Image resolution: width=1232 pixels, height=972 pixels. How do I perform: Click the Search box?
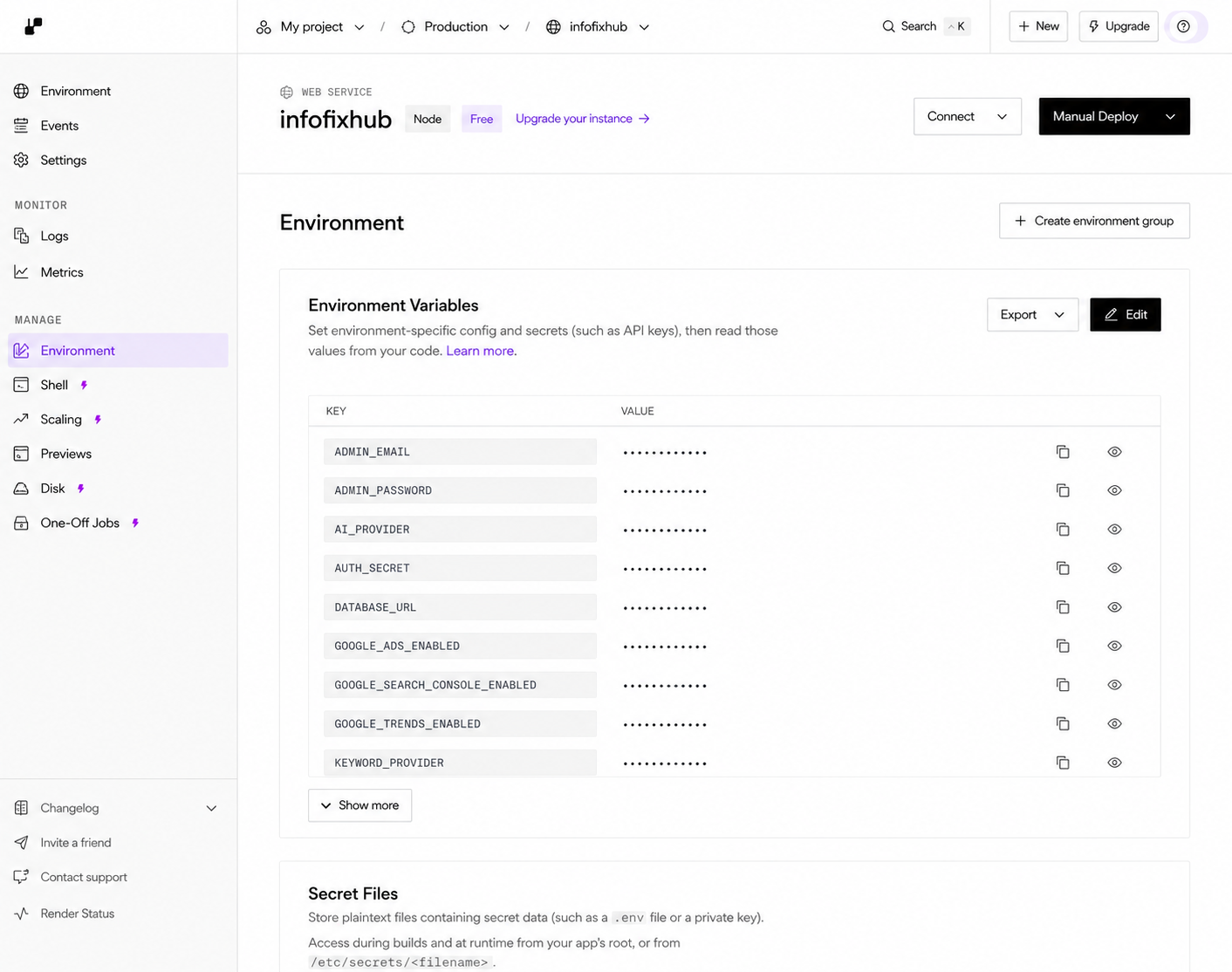tap(925, 26)
